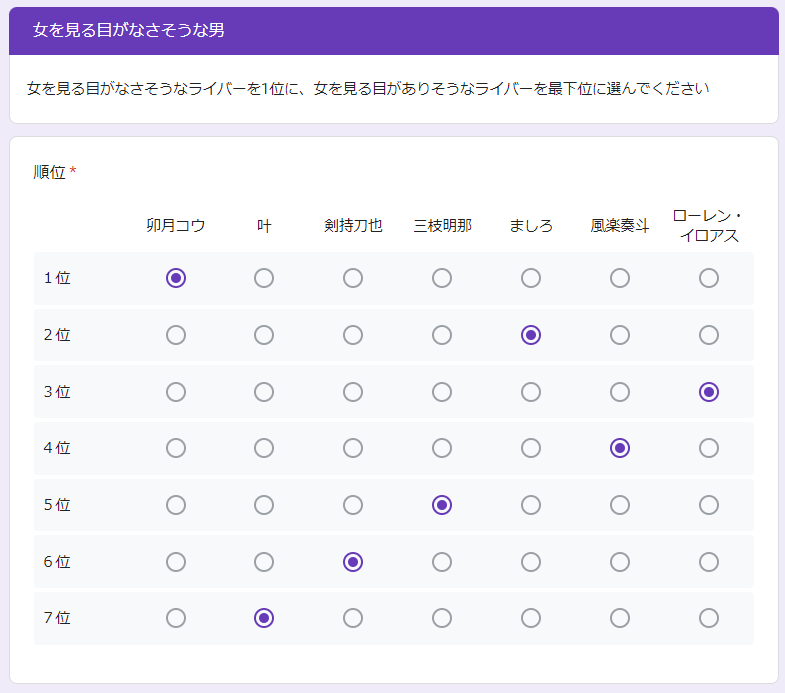Click the form description text
This screenshot has width=785, height=693.
[368, 89]
